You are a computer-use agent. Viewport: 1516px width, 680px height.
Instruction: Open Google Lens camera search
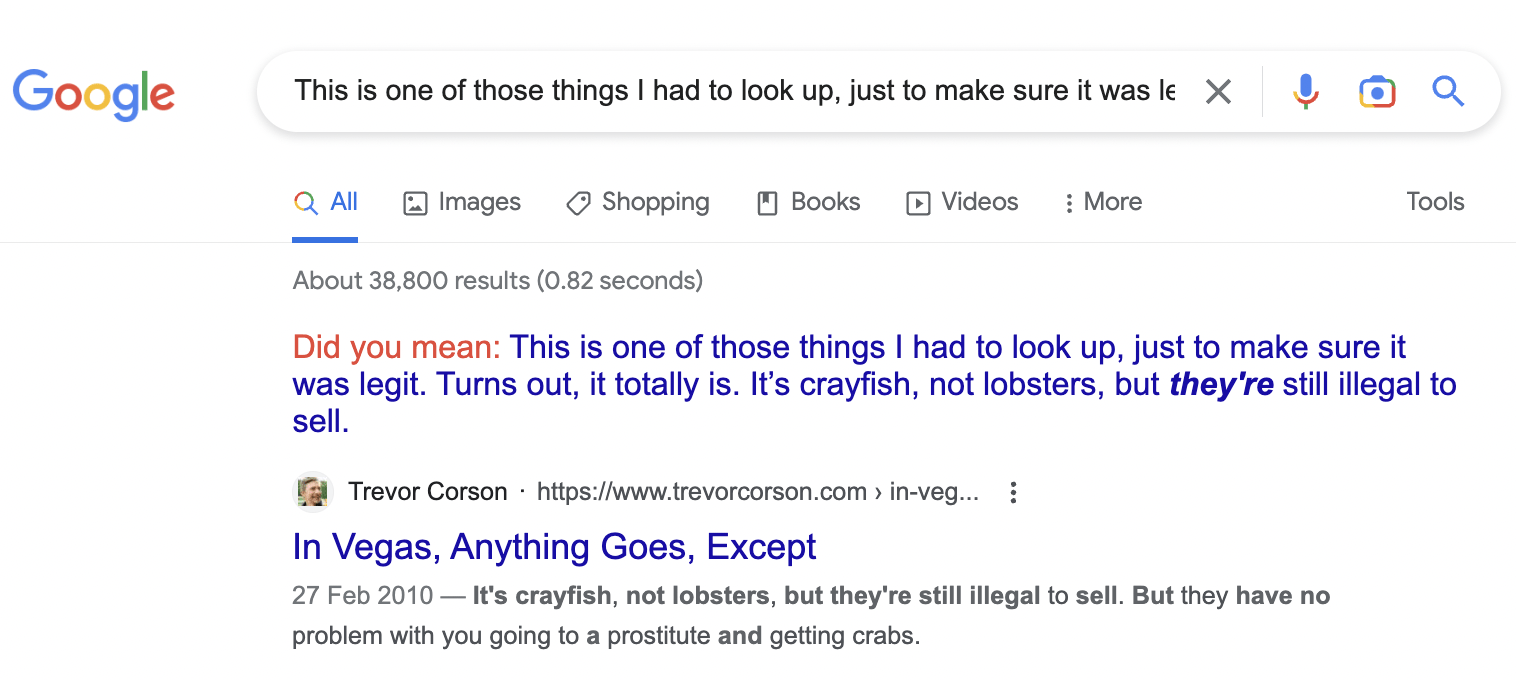(x=1376, y=91)
